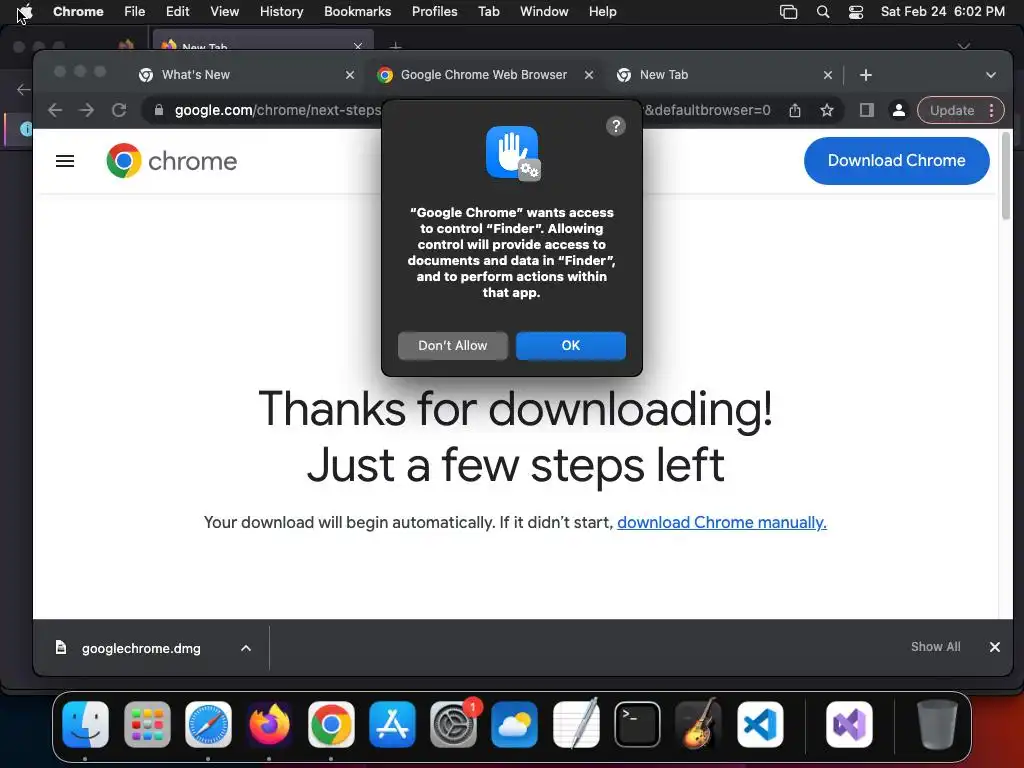
Task: Open the Apple menu
Action: coord(25,12)
